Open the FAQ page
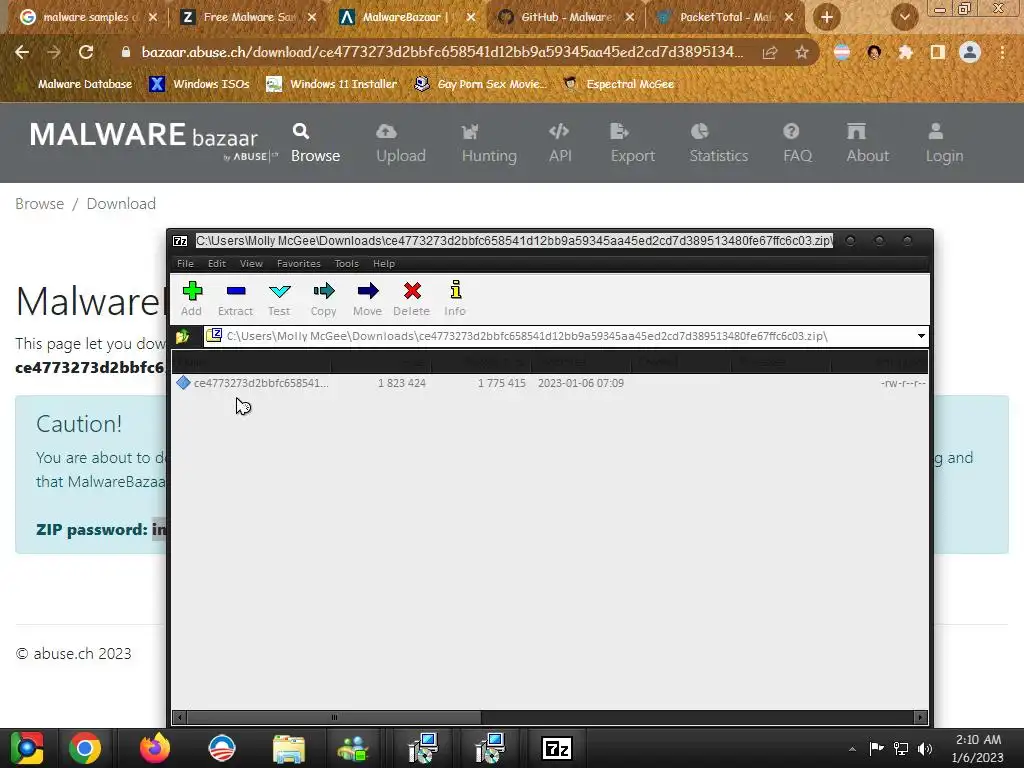The height and width of the screenshot is (768, 1024). coord(797,142)
